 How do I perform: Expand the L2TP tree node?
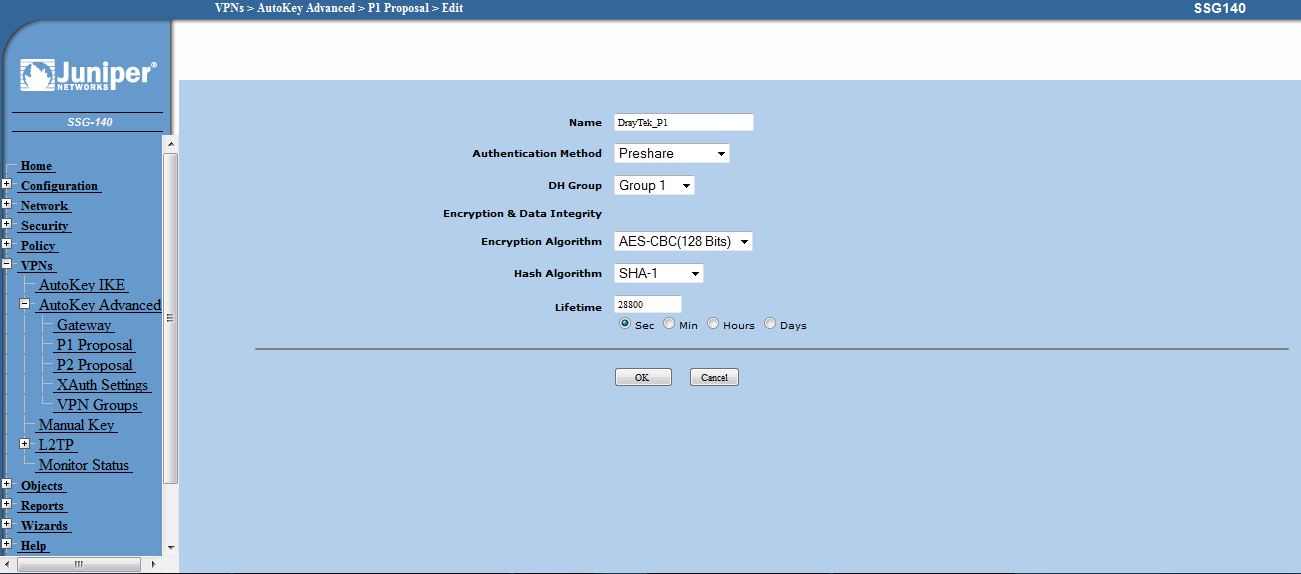pyautogui.click(x=25, y=444)
